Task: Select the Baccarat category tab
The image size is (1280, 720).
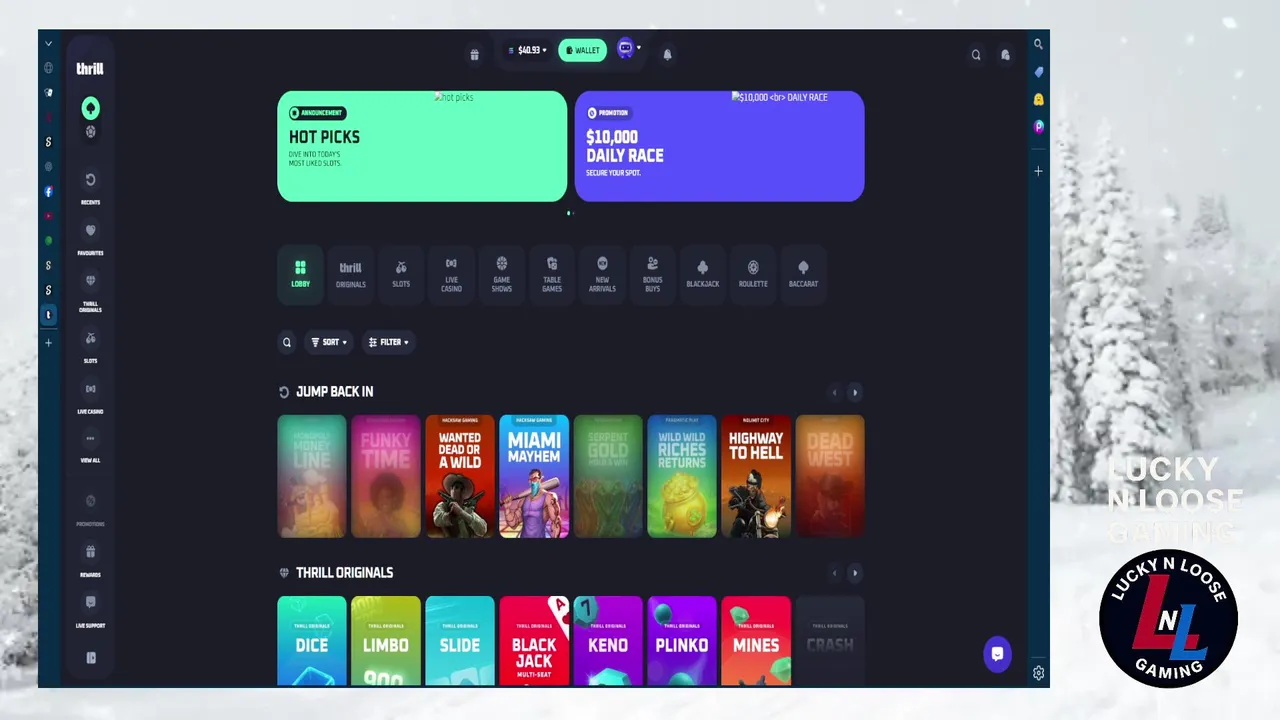Action: pos(803,273)
